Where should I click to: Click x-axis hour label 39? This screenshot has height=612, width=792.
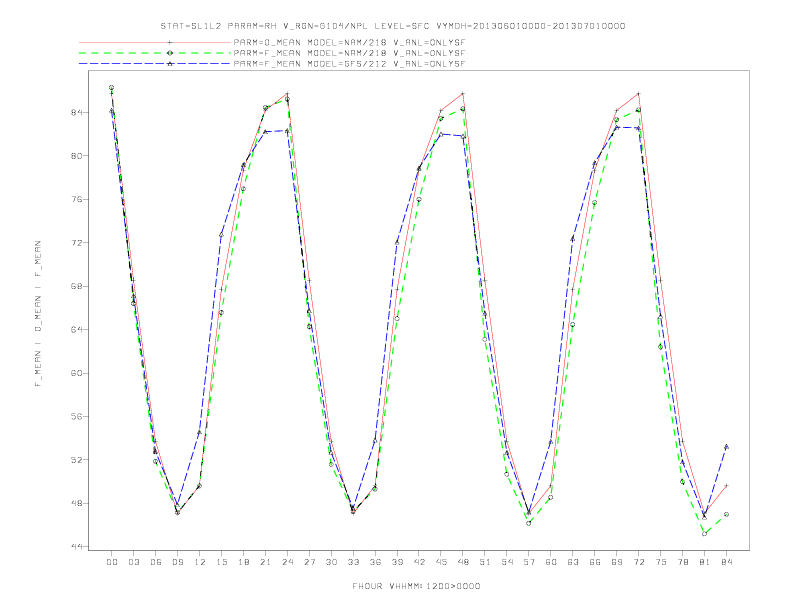coord(398,562)
